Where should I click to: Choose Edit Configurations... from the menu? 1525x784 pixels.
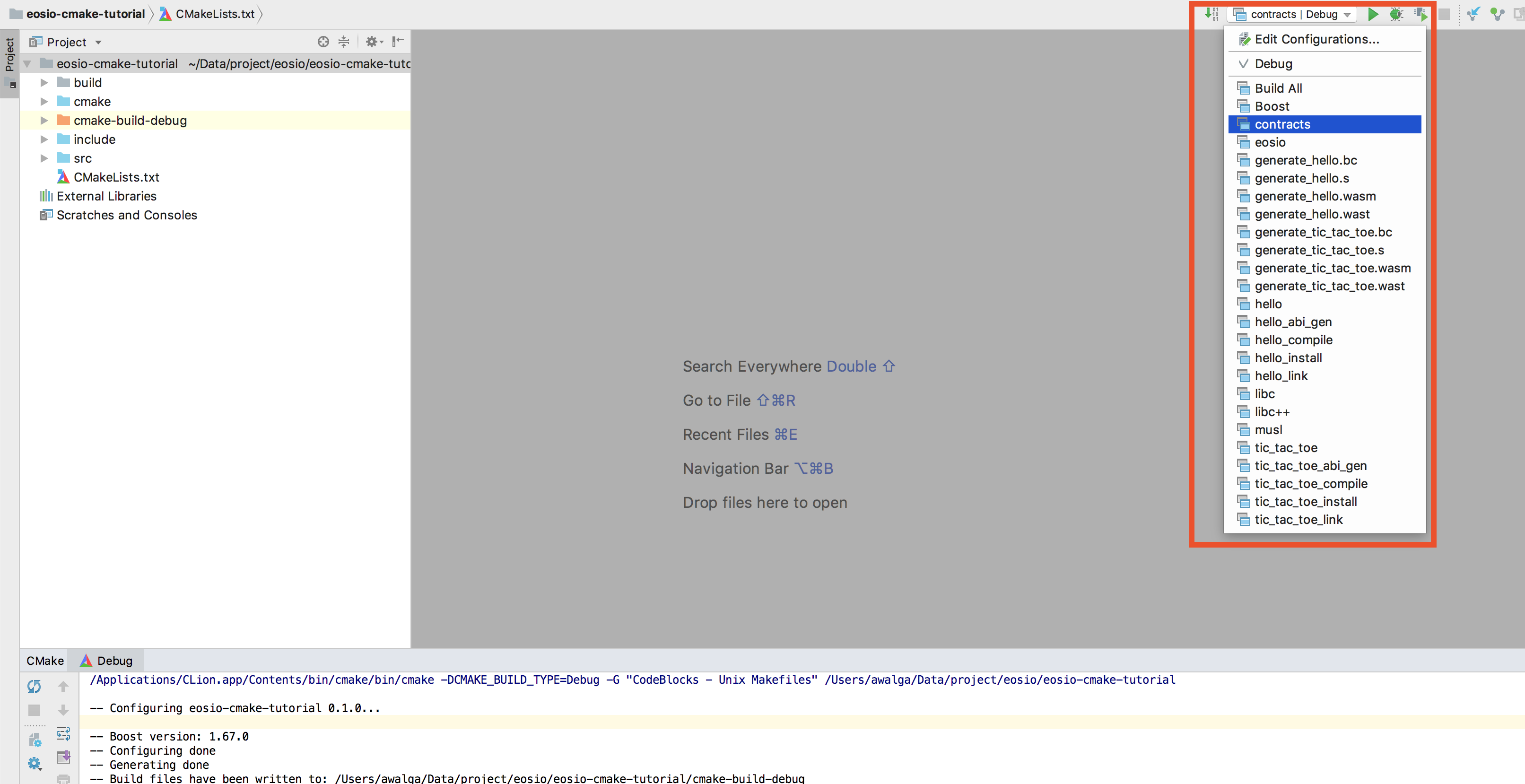1316,39
